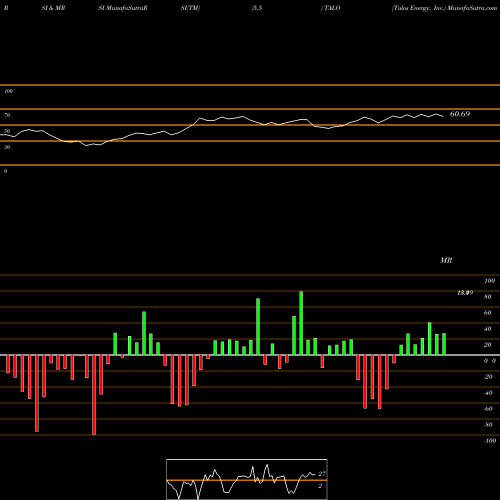Viewport: 500px width, 500px height.
Task: Click the MR axis label 80
Action: click(488, 297)
